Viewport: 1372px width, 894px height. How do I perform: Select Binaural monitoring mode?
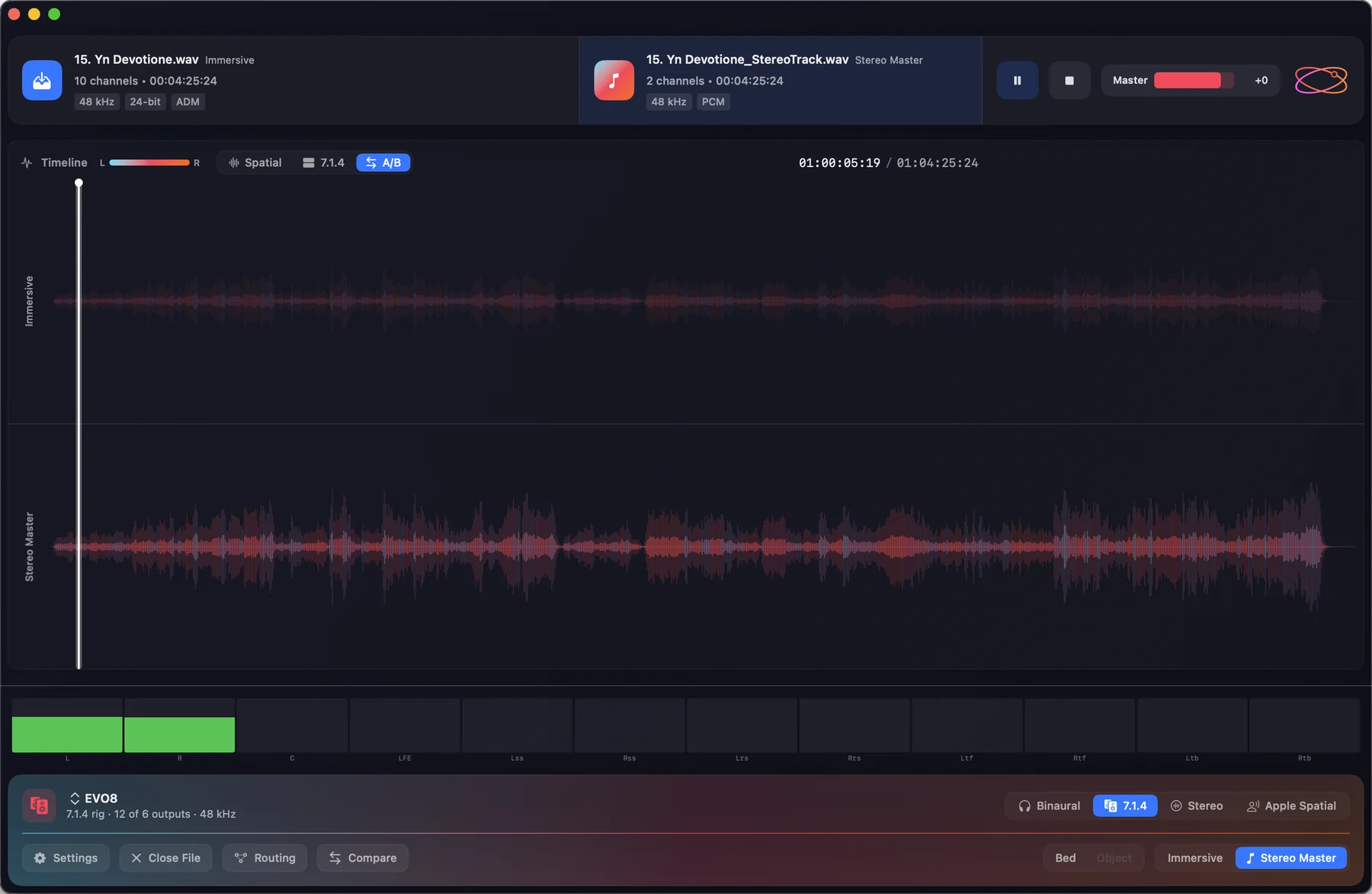(x=1050, y=806)
